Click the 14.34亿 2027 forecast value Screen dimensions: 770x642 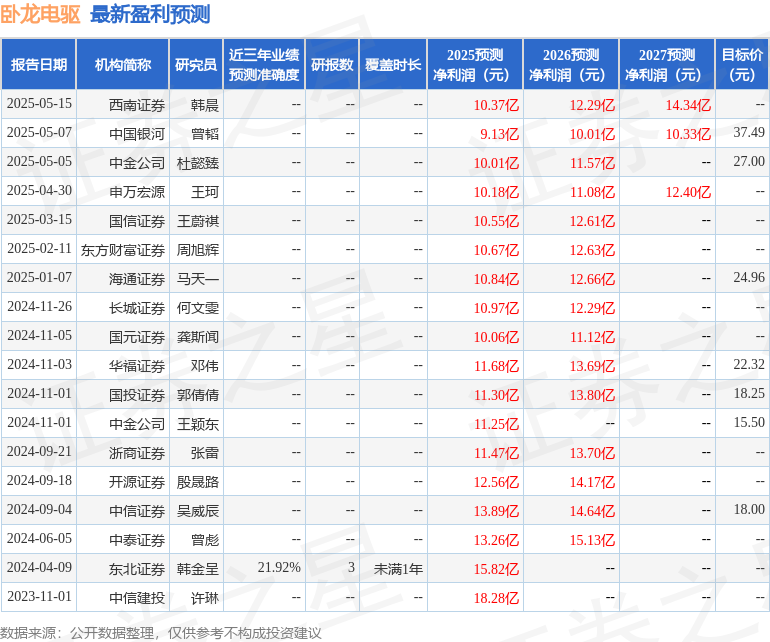click(688, 105)
